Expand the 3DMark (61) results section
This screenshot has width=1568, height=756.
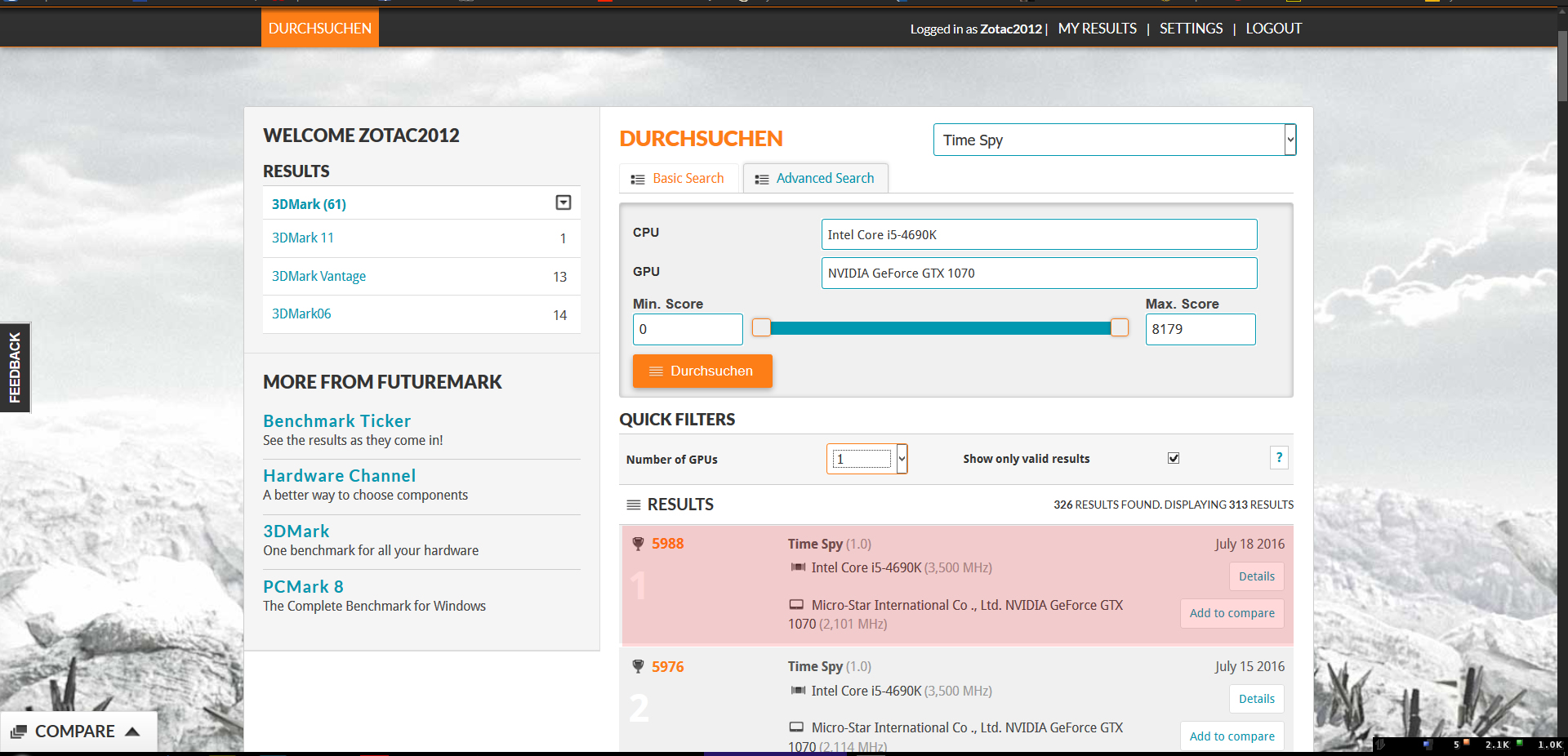(563, 202)
